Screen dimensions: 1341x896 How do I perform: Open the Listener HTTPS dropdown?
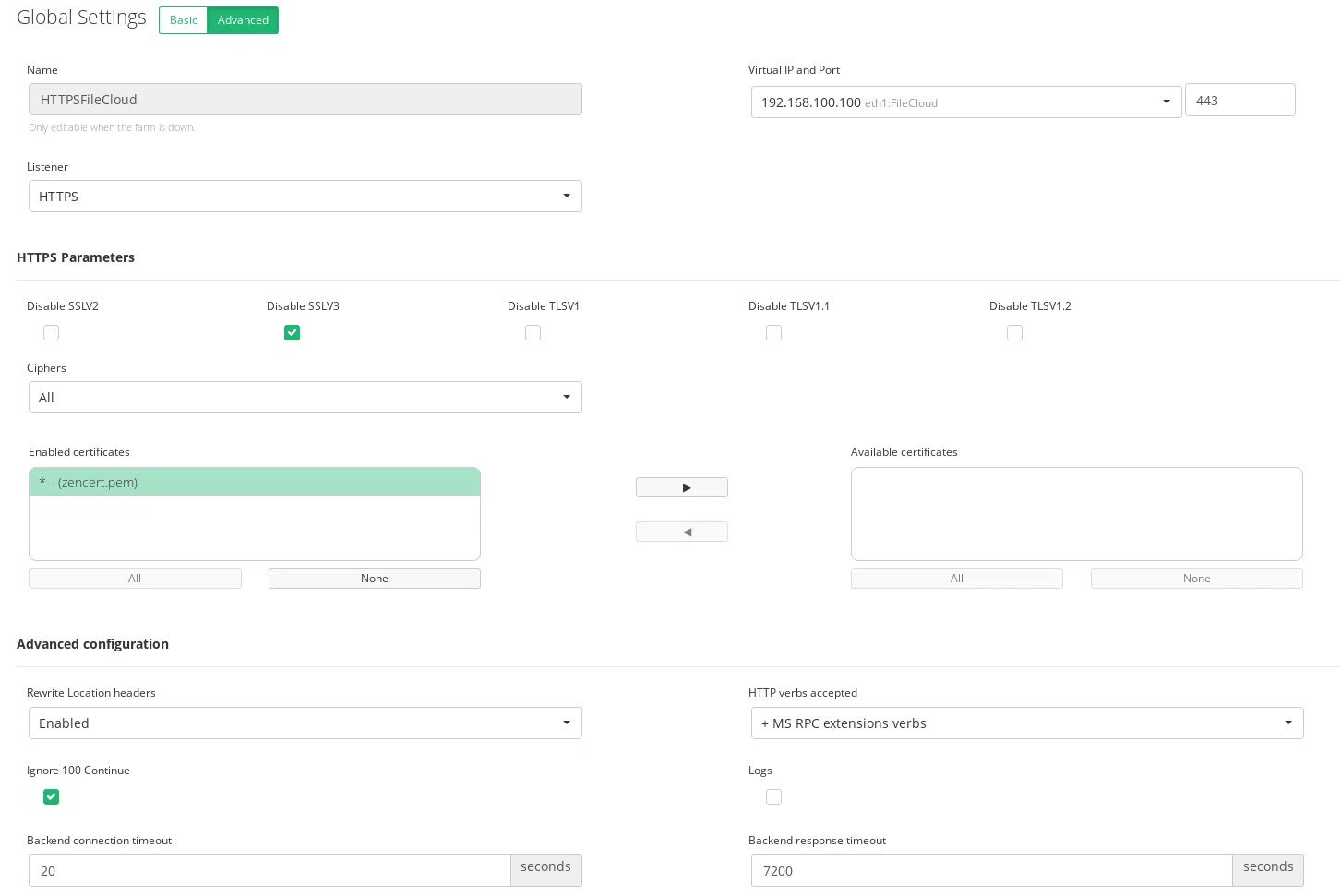(305, 197)
